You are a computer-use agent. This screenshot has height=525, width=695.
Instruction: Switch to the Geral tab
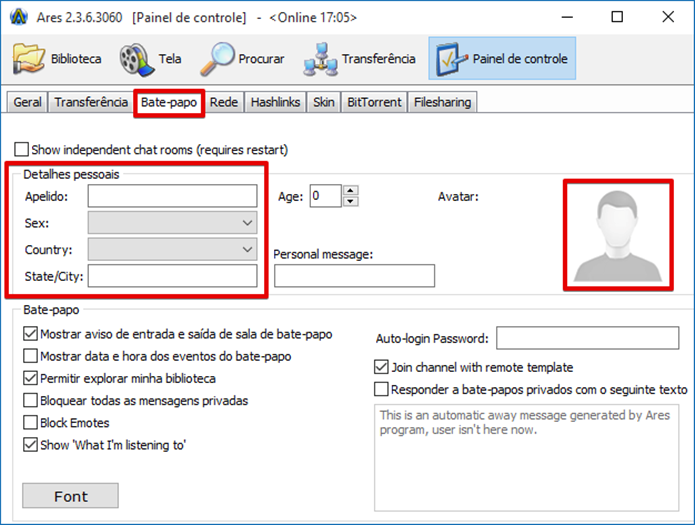pos(27,102)
